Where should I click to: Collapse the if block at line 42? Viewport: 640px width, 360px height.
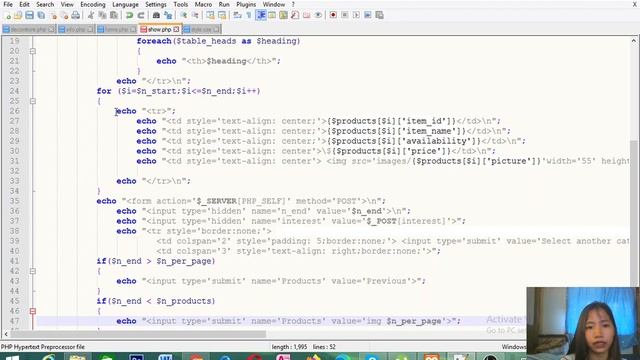(33, 271)
